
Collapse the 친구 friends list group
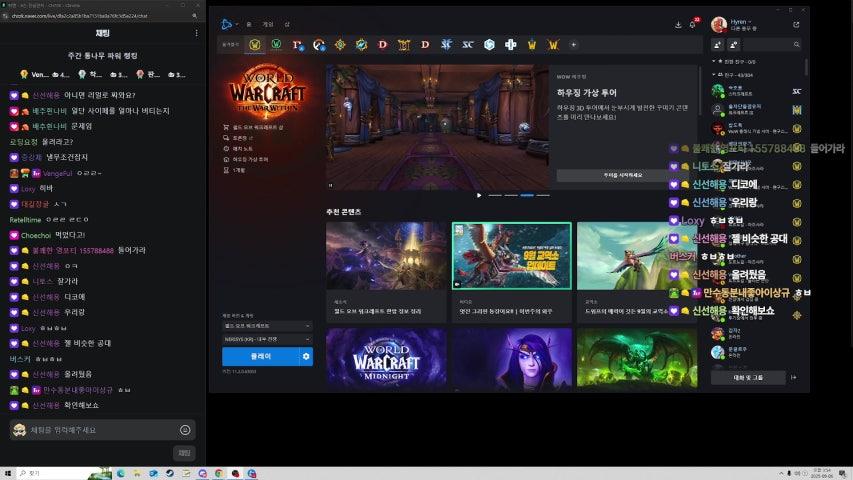(x=714, y=75)
